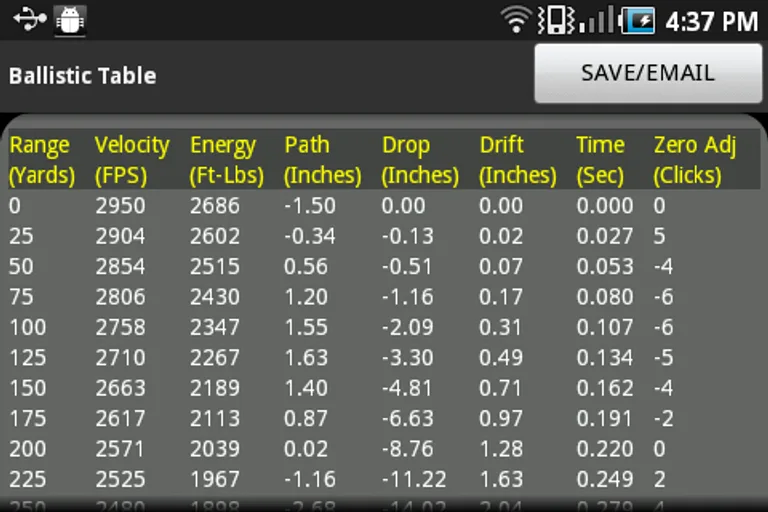Select the Range (Yards) column header
The height and width of the screenshot is (512, 768).
[42, 160]
